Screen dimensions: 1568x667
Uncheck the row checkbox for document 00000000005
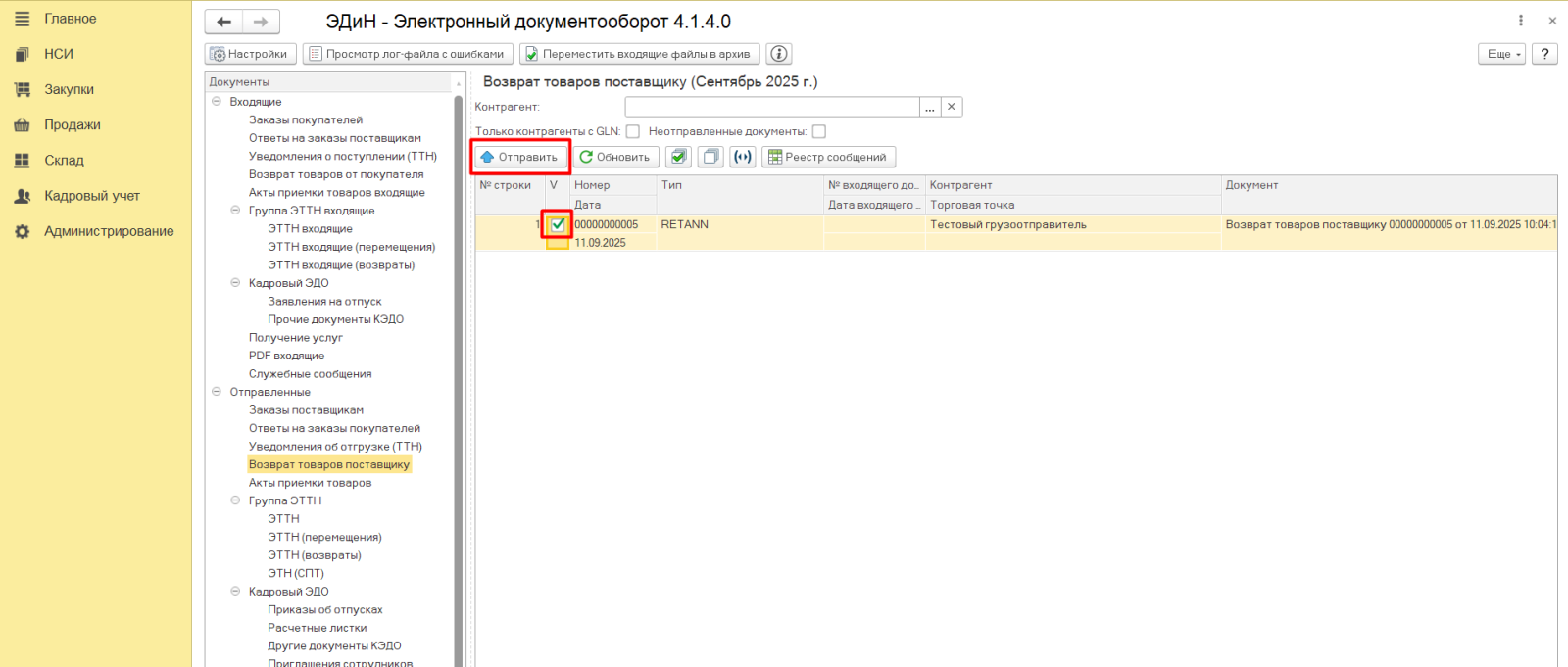pos(558,224)
